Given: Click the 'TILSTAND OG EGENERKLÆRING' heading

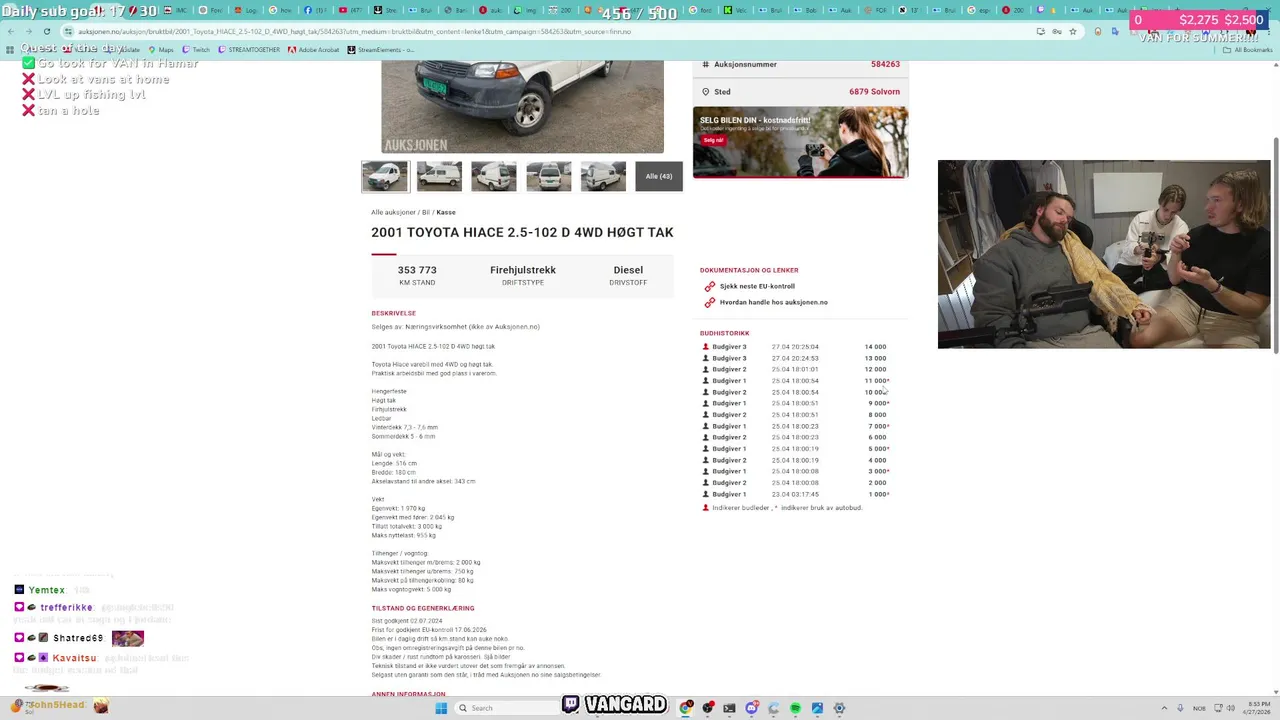Looking at the screenshot, I should pyautogui.click(x=423, y=608).
